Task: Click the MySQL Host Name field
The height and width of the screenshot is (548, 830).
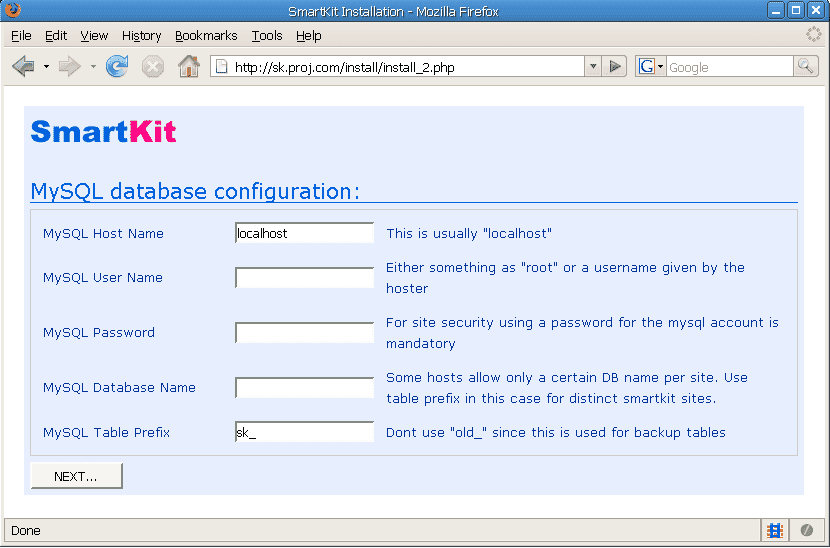Action: click(304, 233)
